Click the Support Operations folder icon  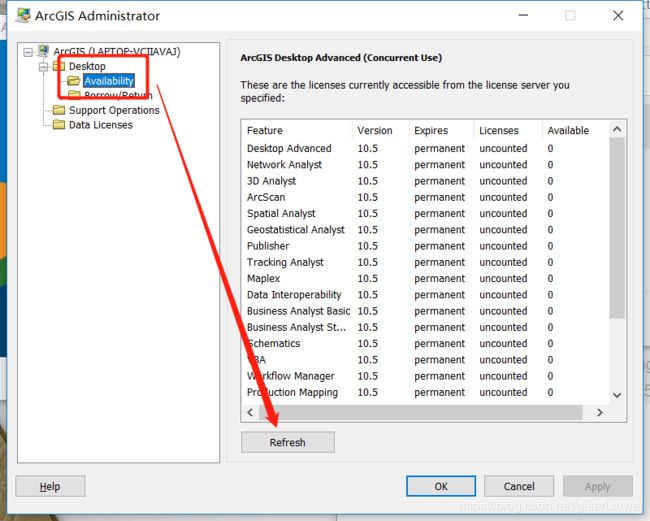click(59, 110)
